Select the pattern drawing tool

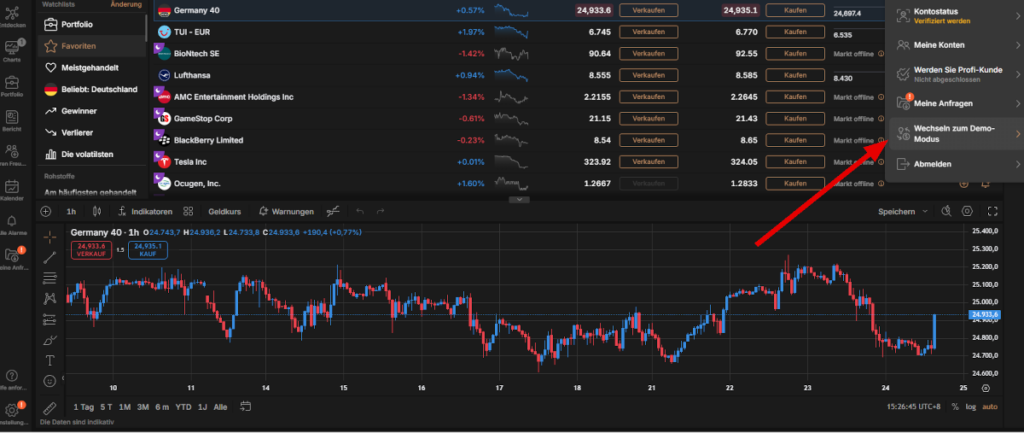[x=50, y=299]
